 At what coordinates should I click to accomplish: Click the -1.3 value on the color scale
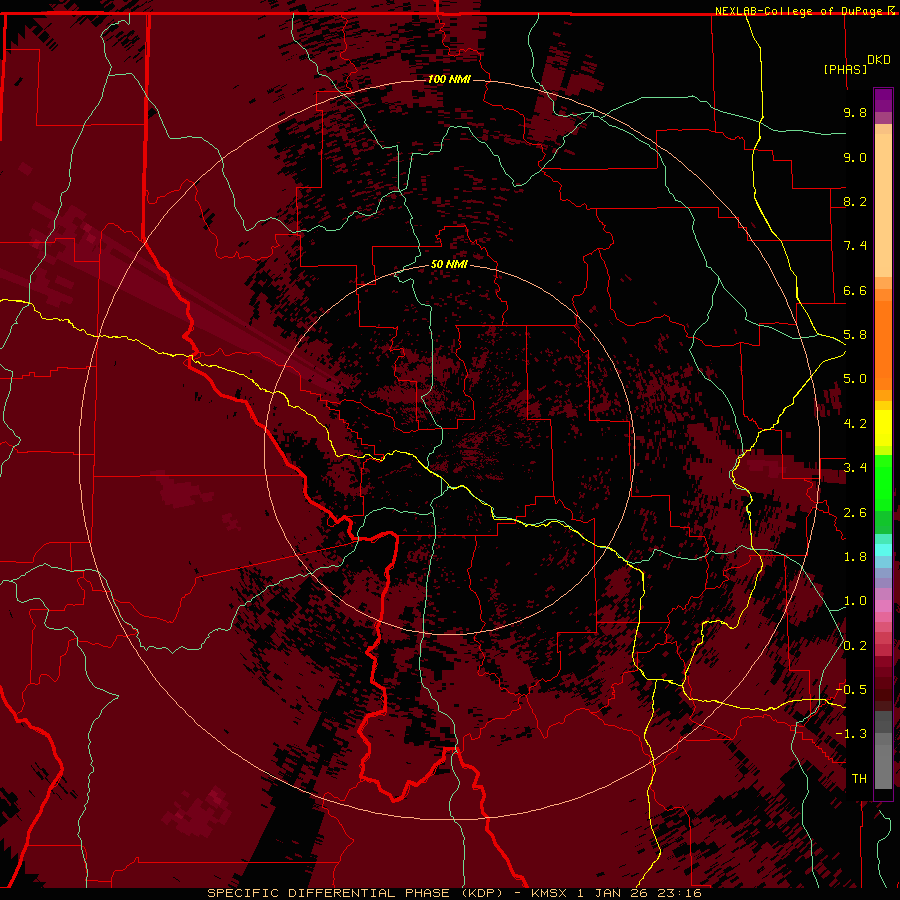pyautogui.click(x=851, y=734)
